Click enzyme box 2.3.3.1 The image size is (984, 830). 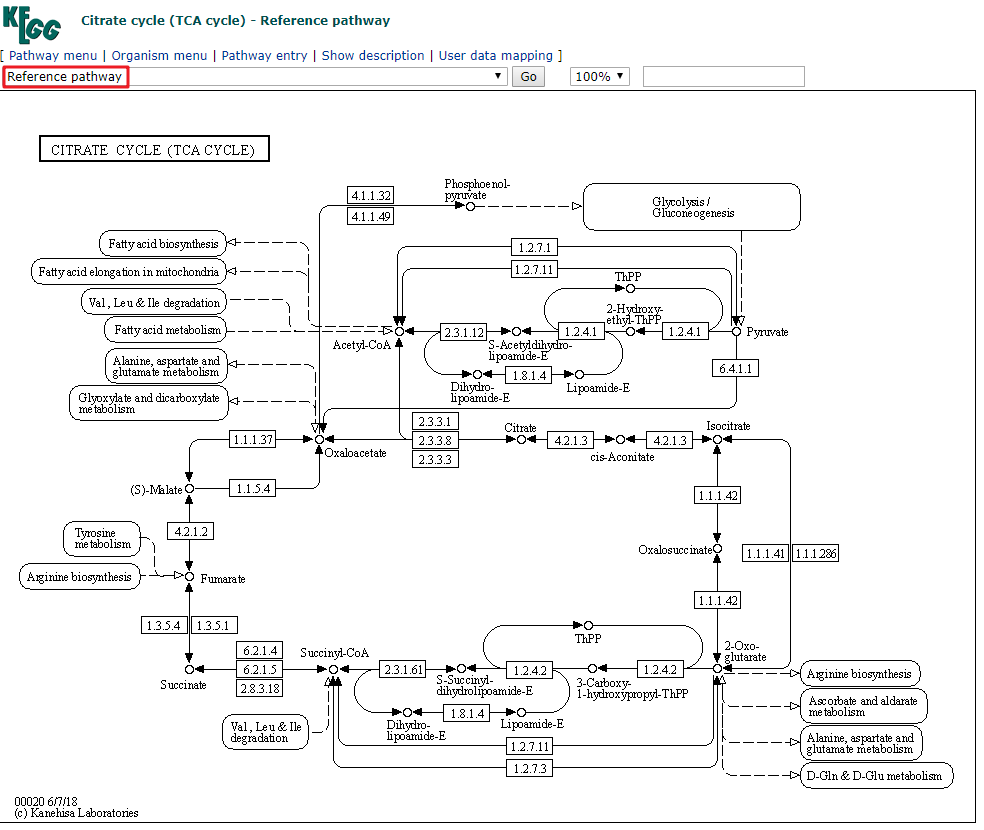(435, 421)
